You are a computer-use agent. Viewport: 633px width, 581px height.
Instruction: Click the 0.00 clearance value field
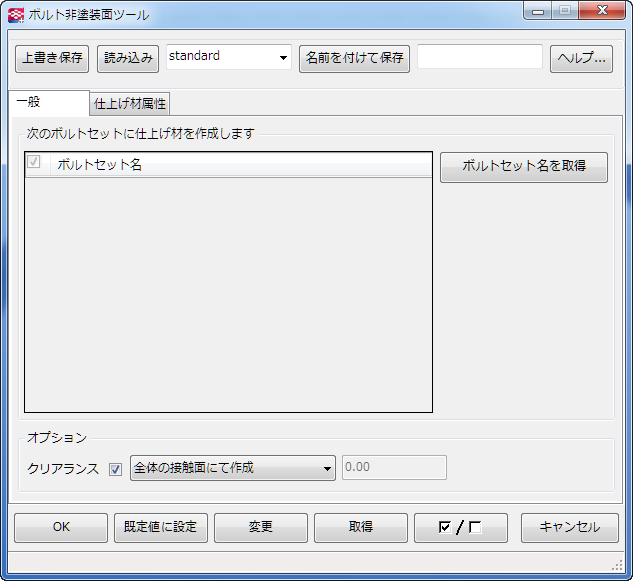pyautogui.click(x=394, y=468)
